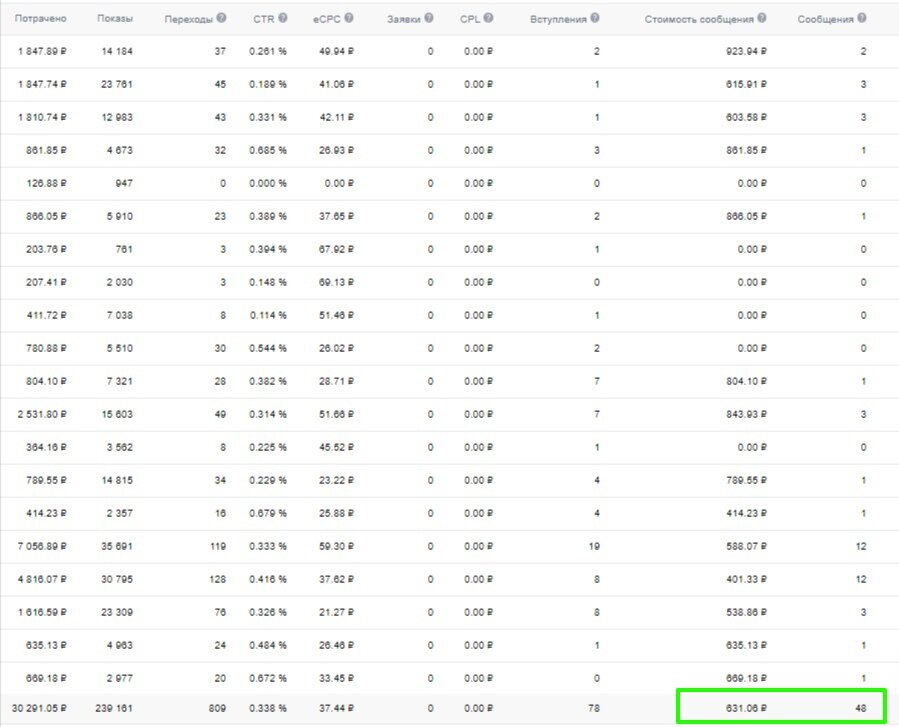Click the Заявки column header label
Viewport: 899px width, 727px height.
pyautogui.click(x=404, y=19)
